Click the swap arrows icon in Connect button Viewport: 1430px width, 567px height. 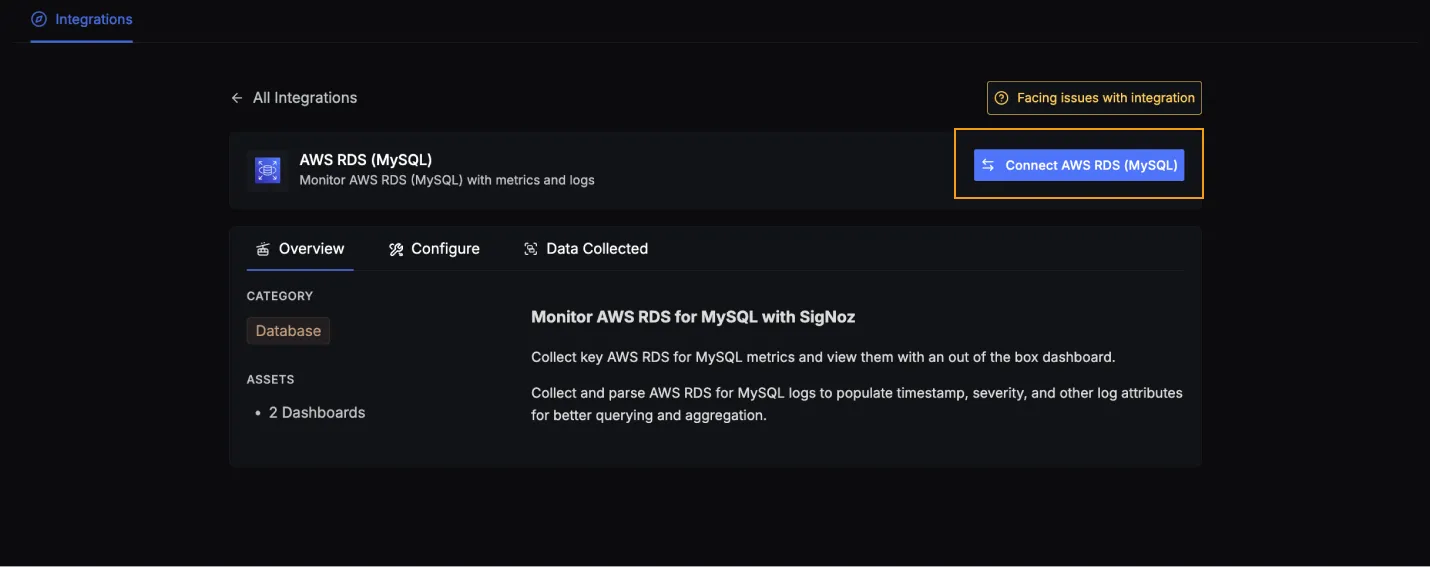click(x=988, y=165)
